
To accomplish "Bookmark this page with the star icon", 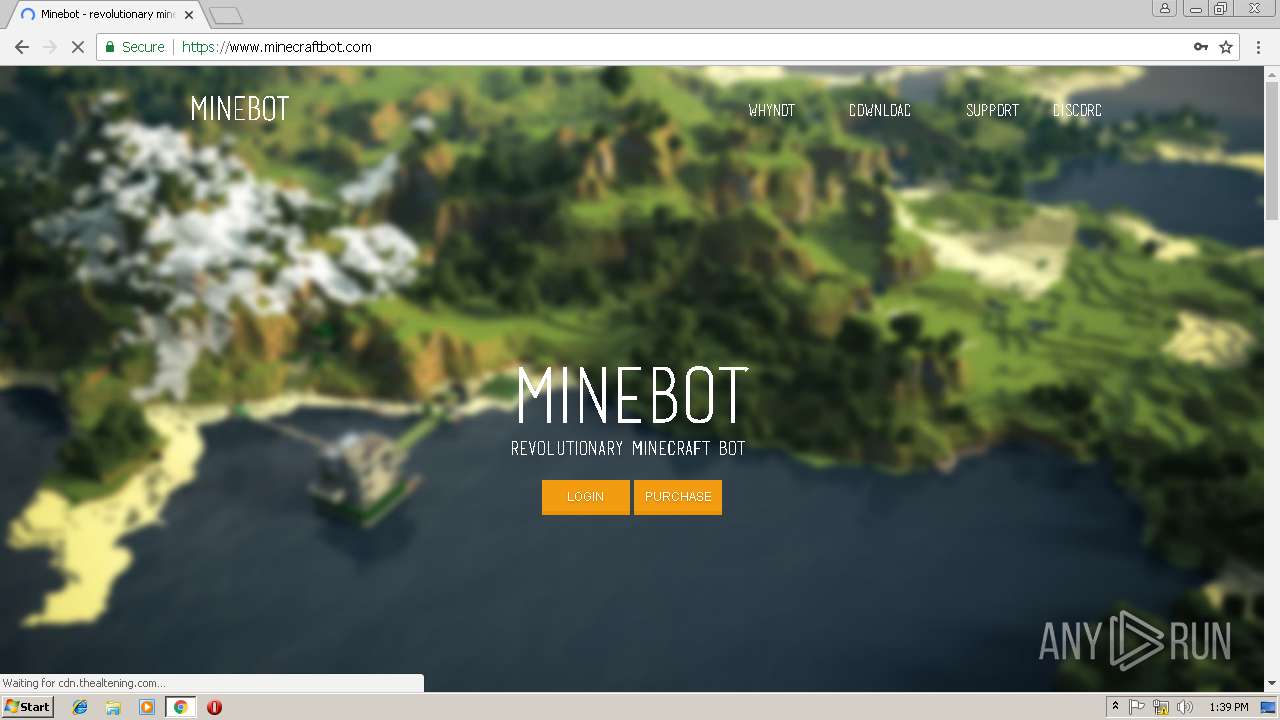I will 1226,47.
